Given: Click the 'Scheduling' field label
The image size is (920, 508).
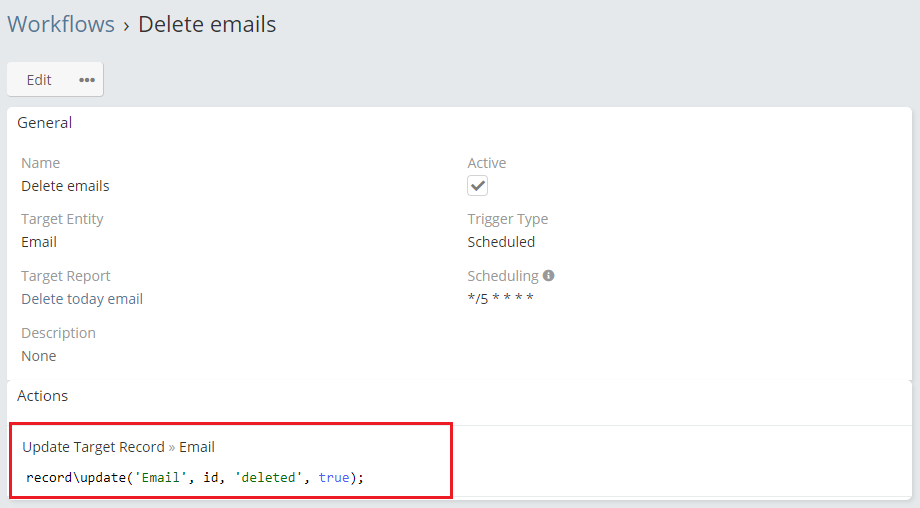Looking at the screenshot, I should point(502,276).
